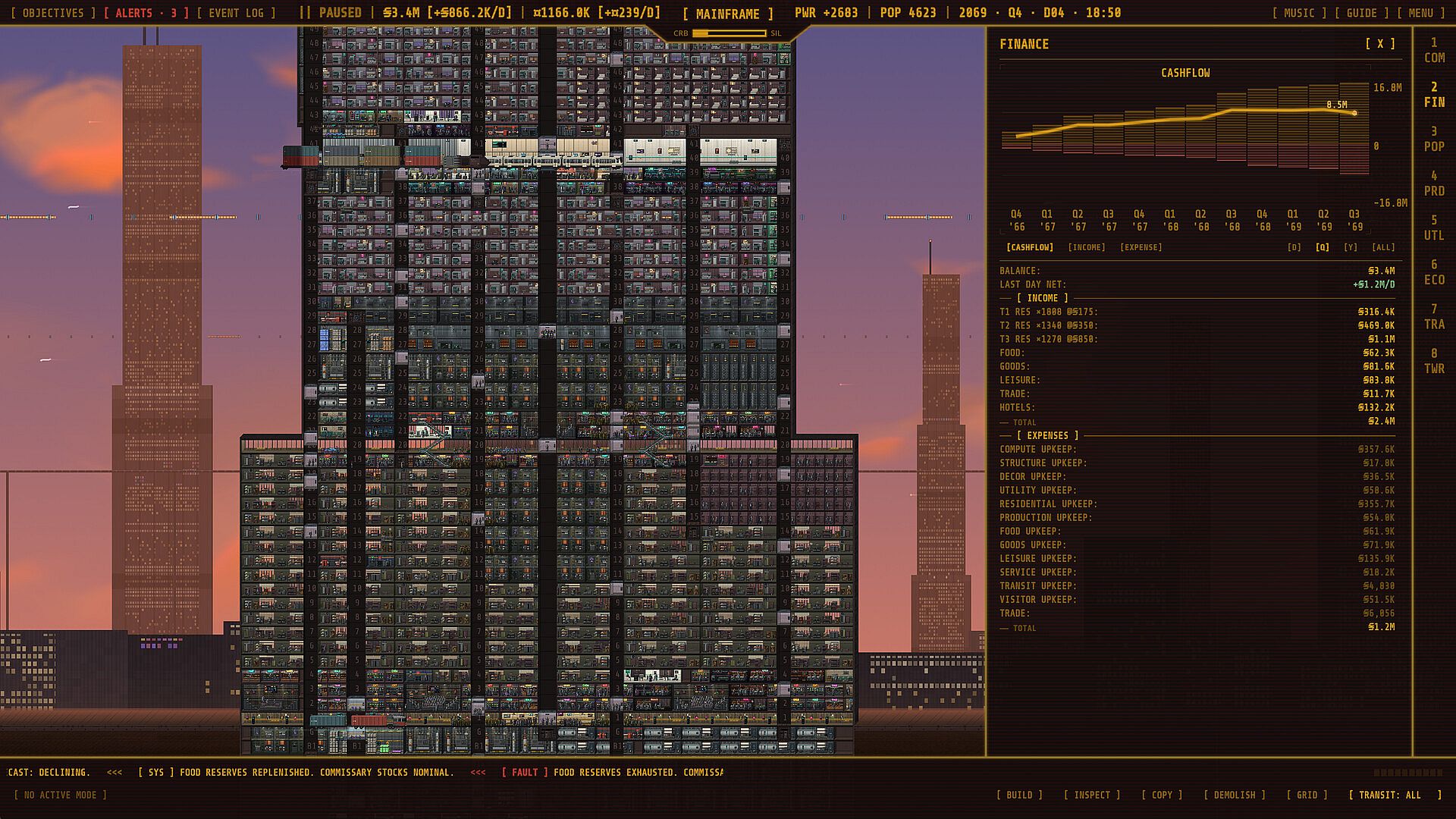
Task: Collapse the Expenses section header
Action: pos(1047,435)
